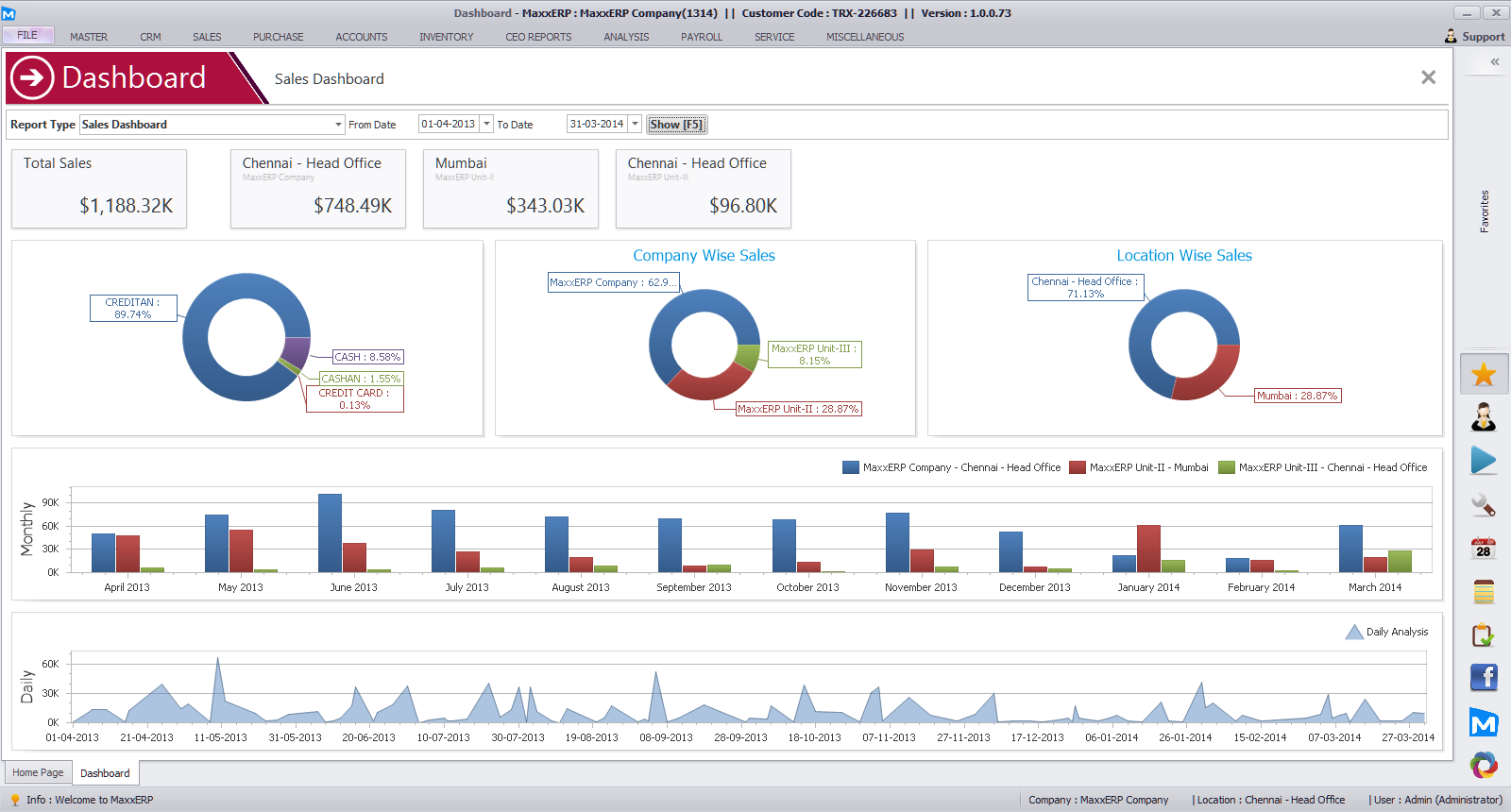
Task: Click the clipboard checkmark task icon
Action: point(1484,635)
